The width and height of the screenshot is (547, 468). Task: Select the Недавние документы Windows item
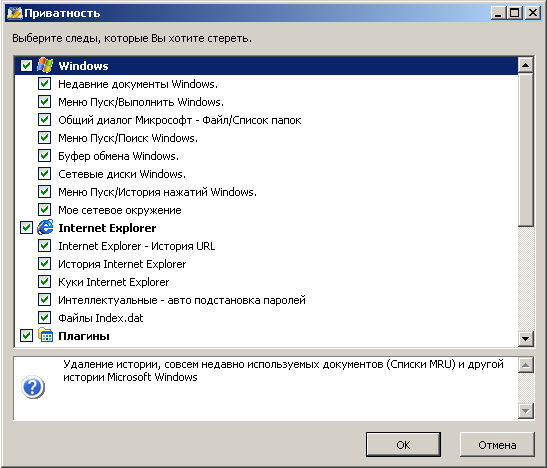[x=138, y=84]
